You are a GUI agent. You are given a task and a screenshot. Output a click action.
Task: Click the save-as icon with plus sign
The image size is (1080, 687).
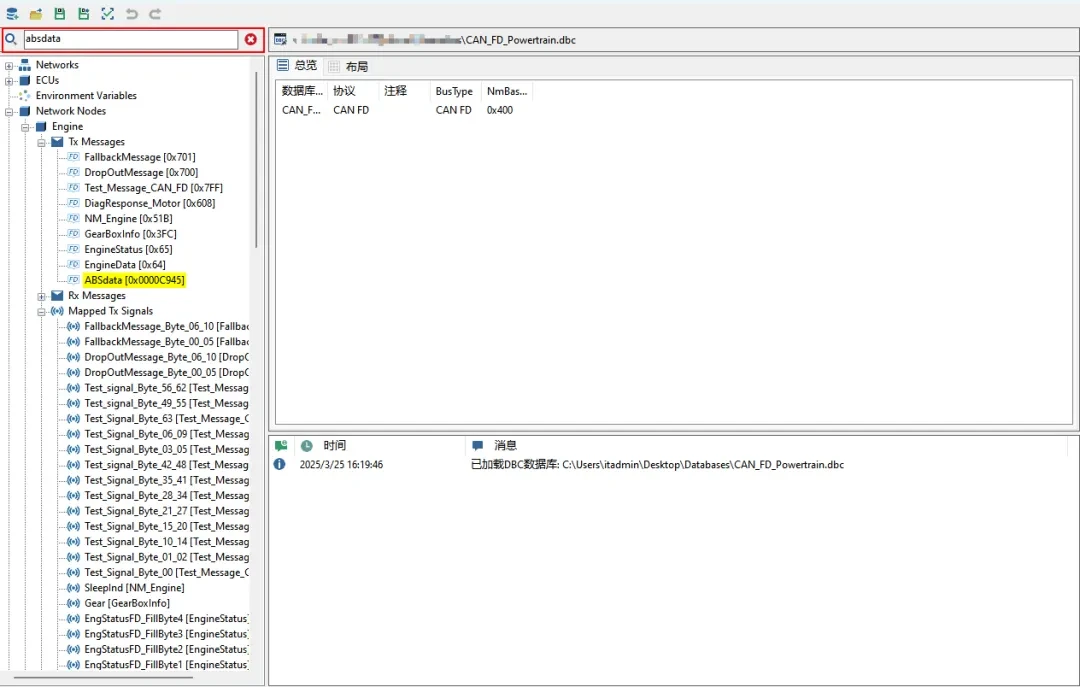click(x=83, y=14)
